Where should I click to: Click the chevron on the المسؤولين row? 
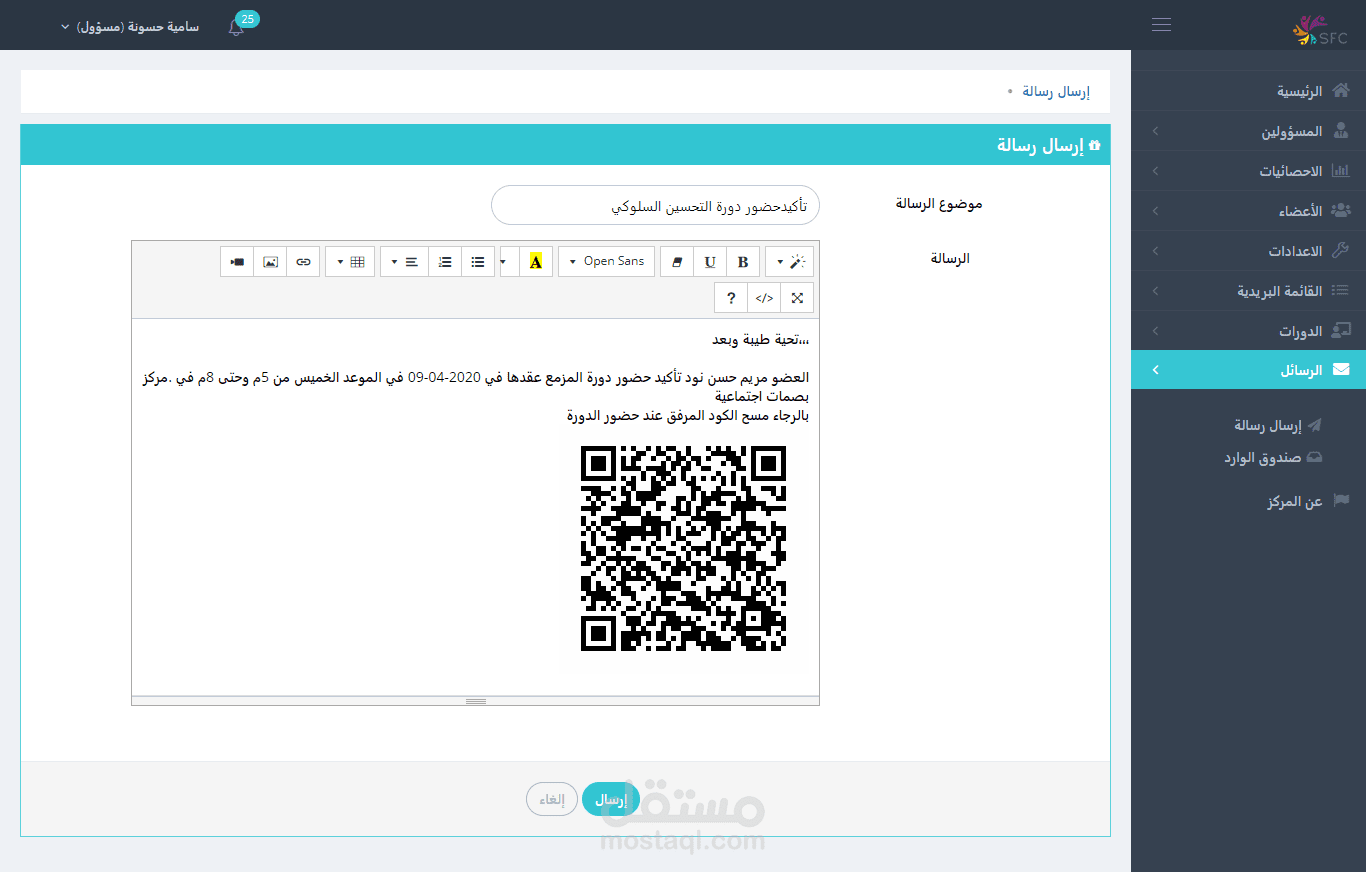[1156, 131]
